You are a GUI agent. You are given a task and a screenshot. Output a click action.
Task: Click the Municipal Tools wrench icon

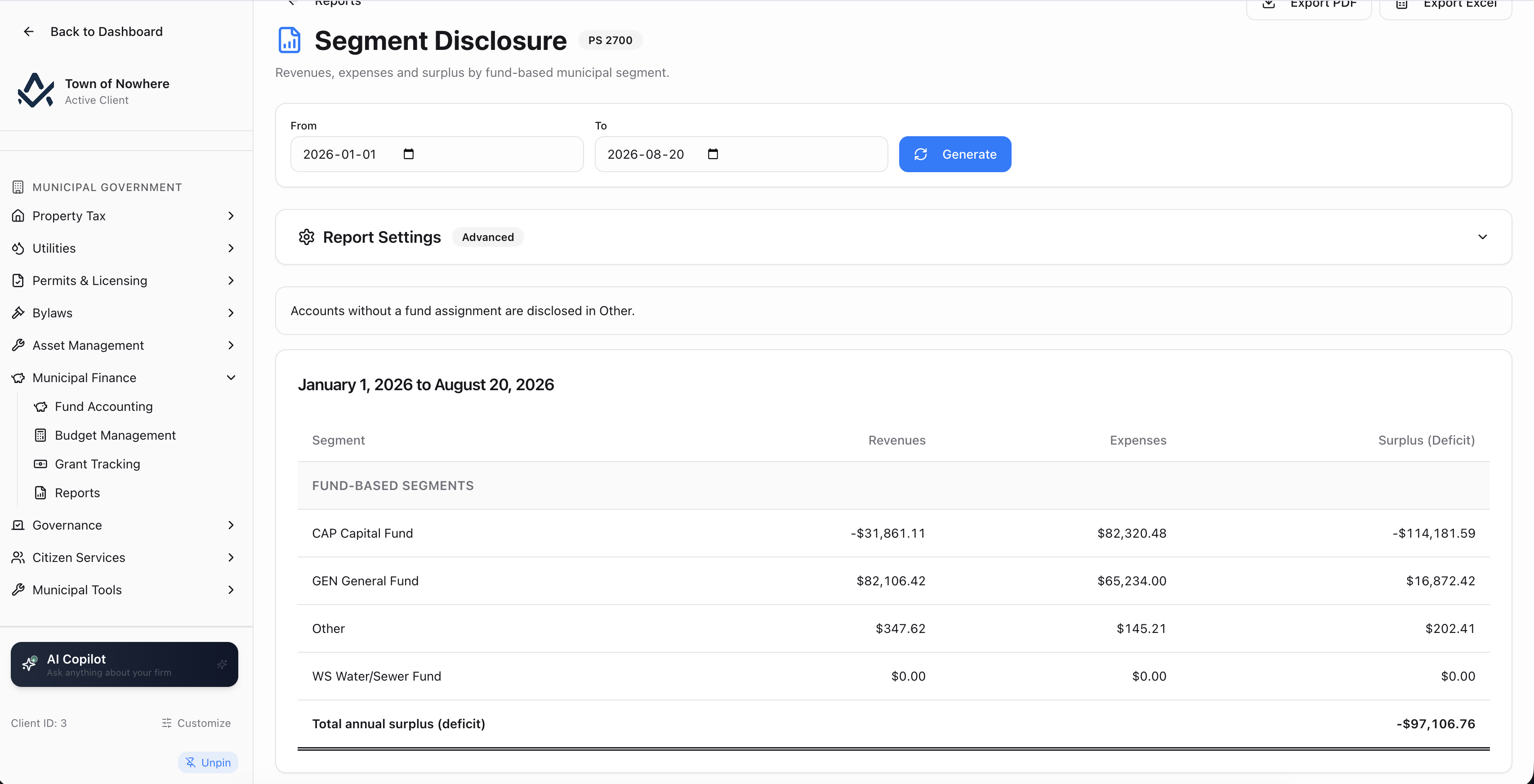[18, 590]
